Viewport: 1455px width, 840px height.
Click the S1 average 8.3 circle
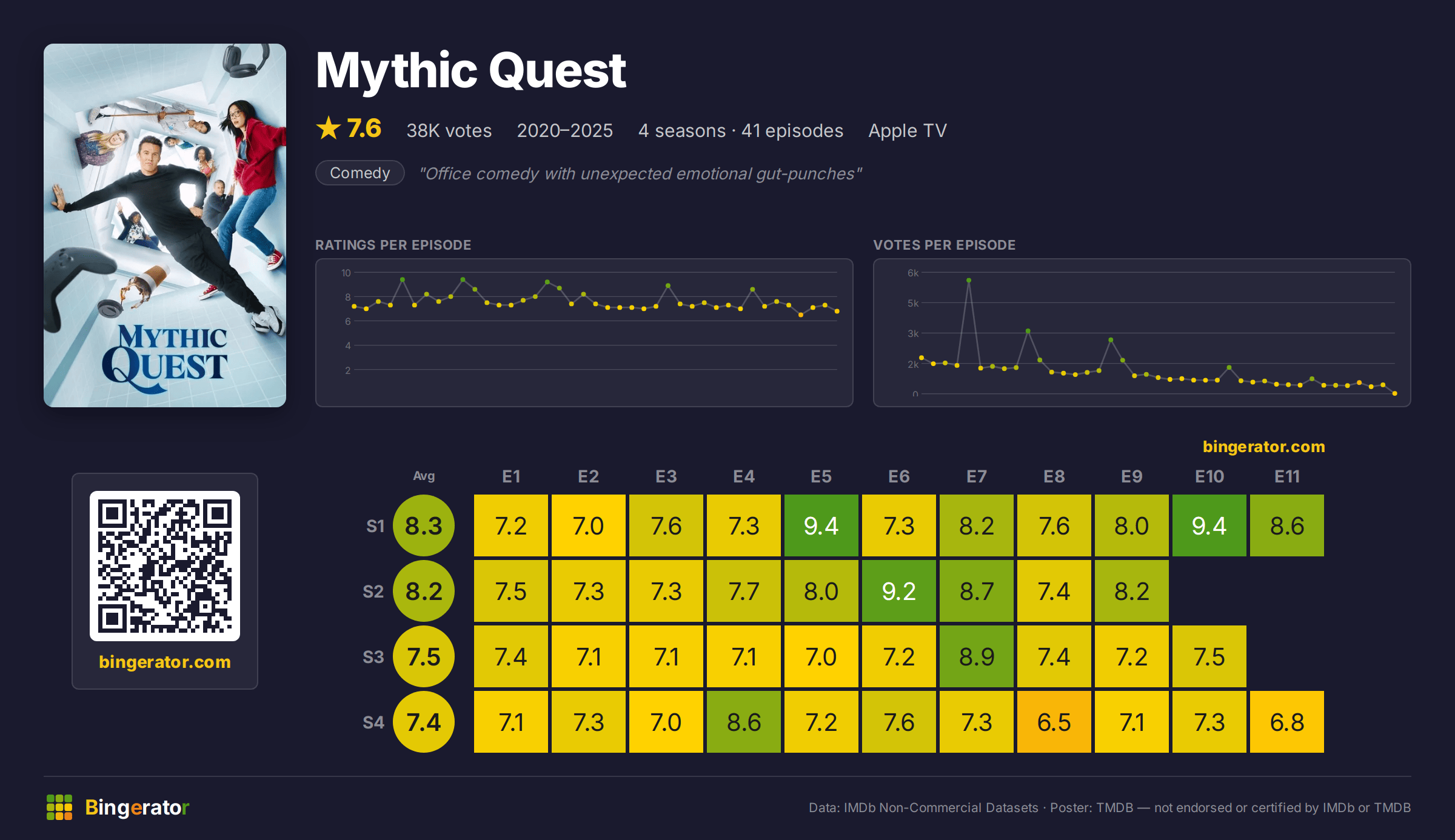coord(424,525)
